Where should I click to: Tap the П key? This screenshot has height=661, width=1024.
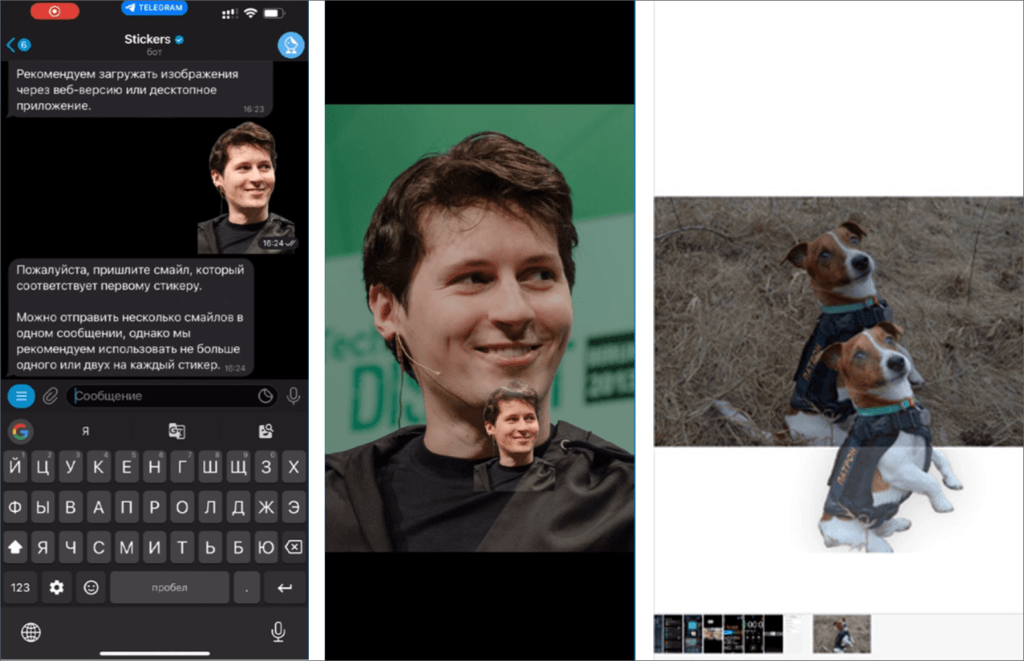pyautogui.click(x=127, y=507)
